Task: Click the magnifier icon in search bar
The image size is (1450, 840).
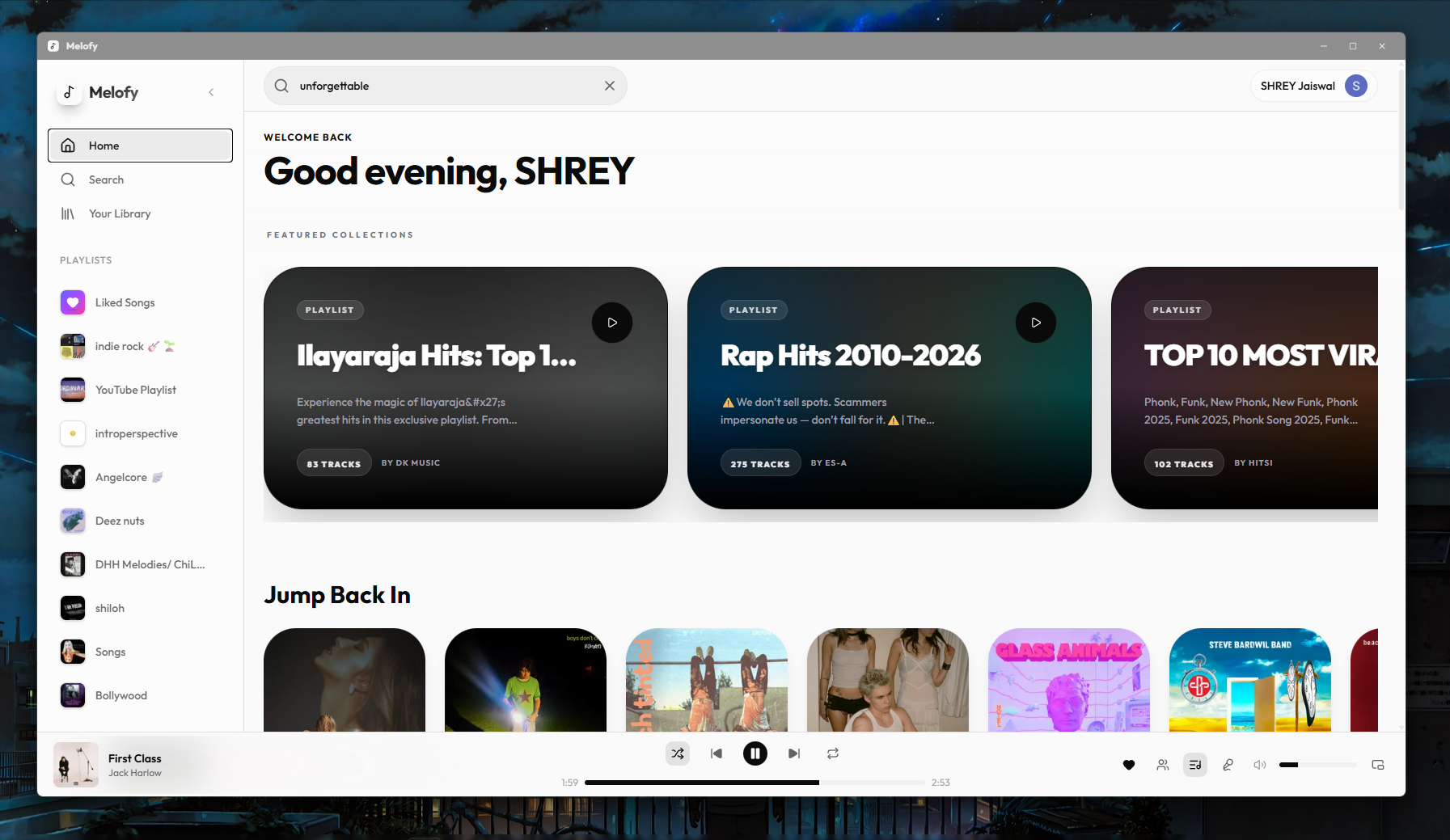Action: pyautogui.click(x=281, y=86)
